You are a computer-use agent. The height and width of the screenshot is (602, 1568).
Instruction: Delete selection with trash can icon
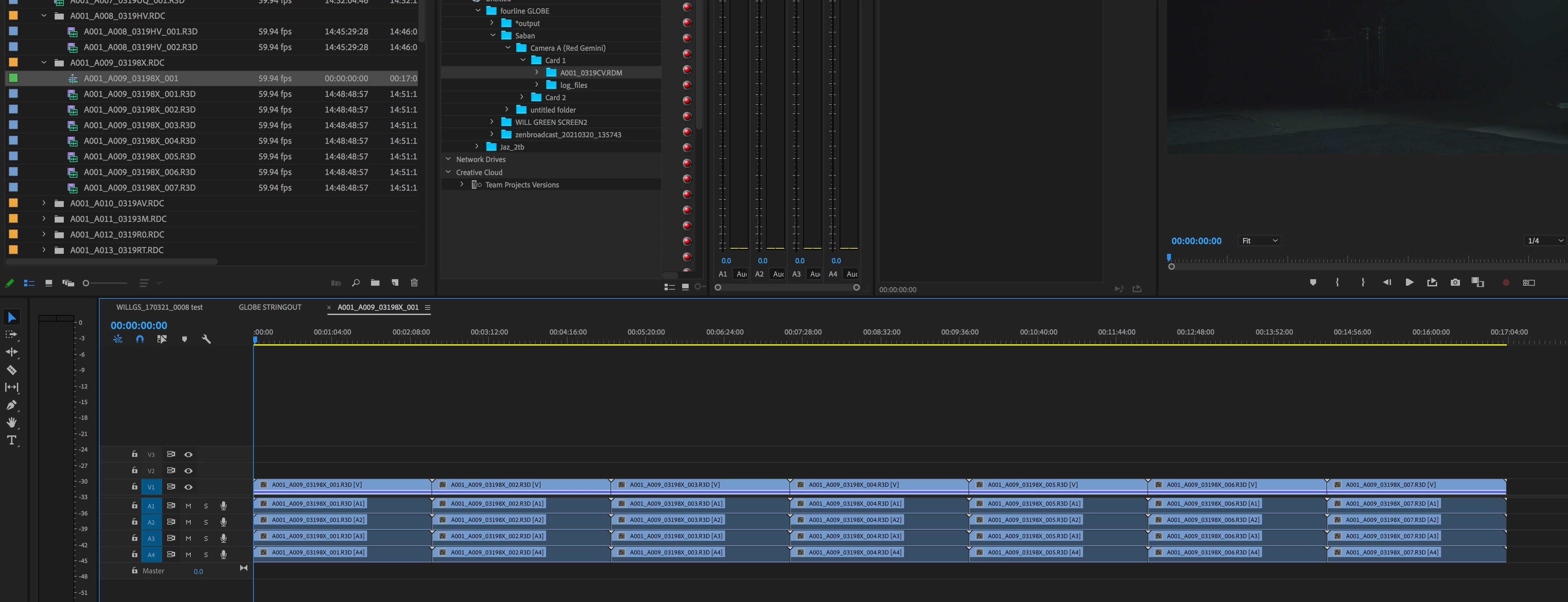click(414, 282)
